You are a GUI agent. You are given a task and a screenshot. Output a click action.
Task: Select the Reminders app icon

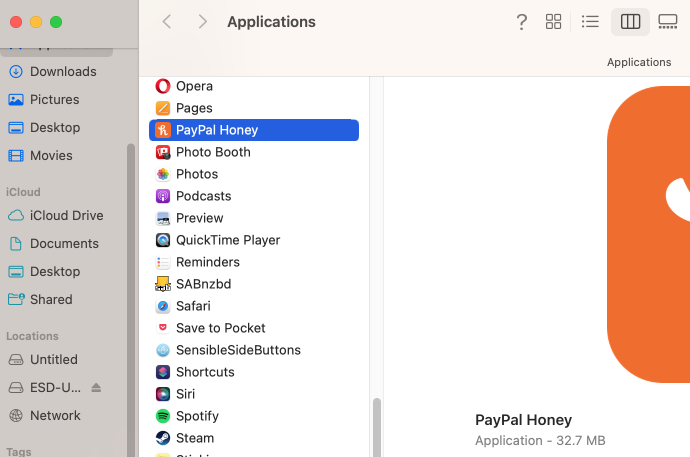[163, 262]
